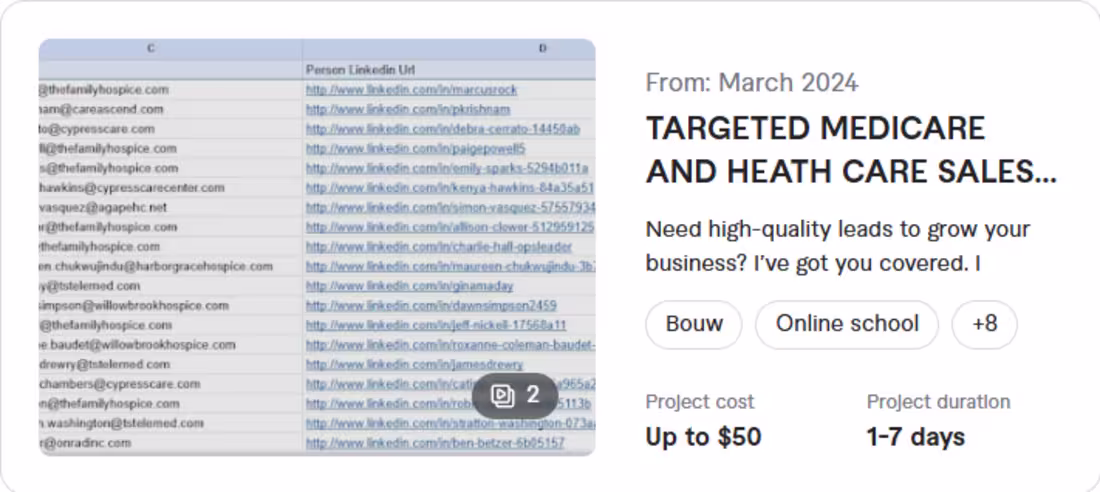
Task: Open the dawnsimpson2459 LinkedIn link
Action: (431, 306)
